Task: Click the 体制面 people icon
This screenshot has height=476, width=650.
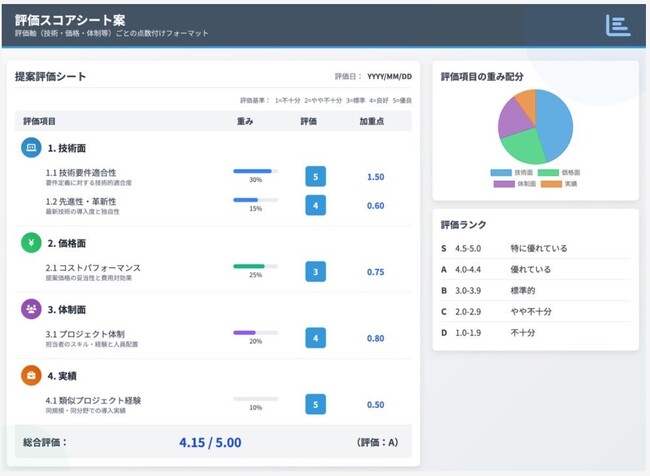Action: point(31,309)
